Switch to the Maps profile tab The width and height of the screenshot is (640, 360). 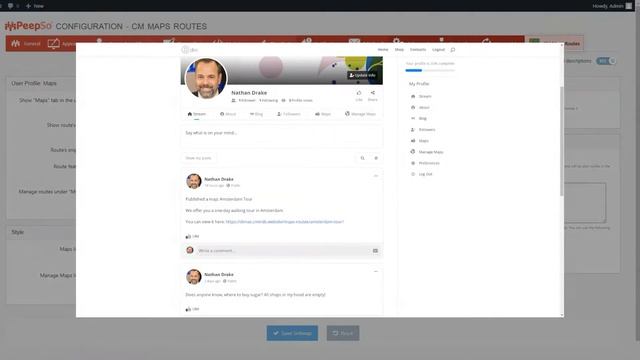322,114
